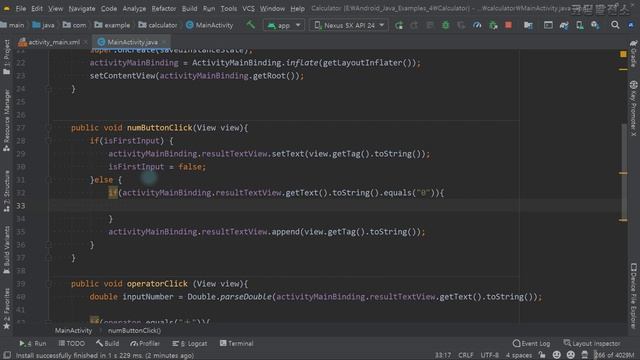Viewport: 640px width, 360px height.
Task: Collapse the operatorClick method fold marker
Action: click(48, 284)
